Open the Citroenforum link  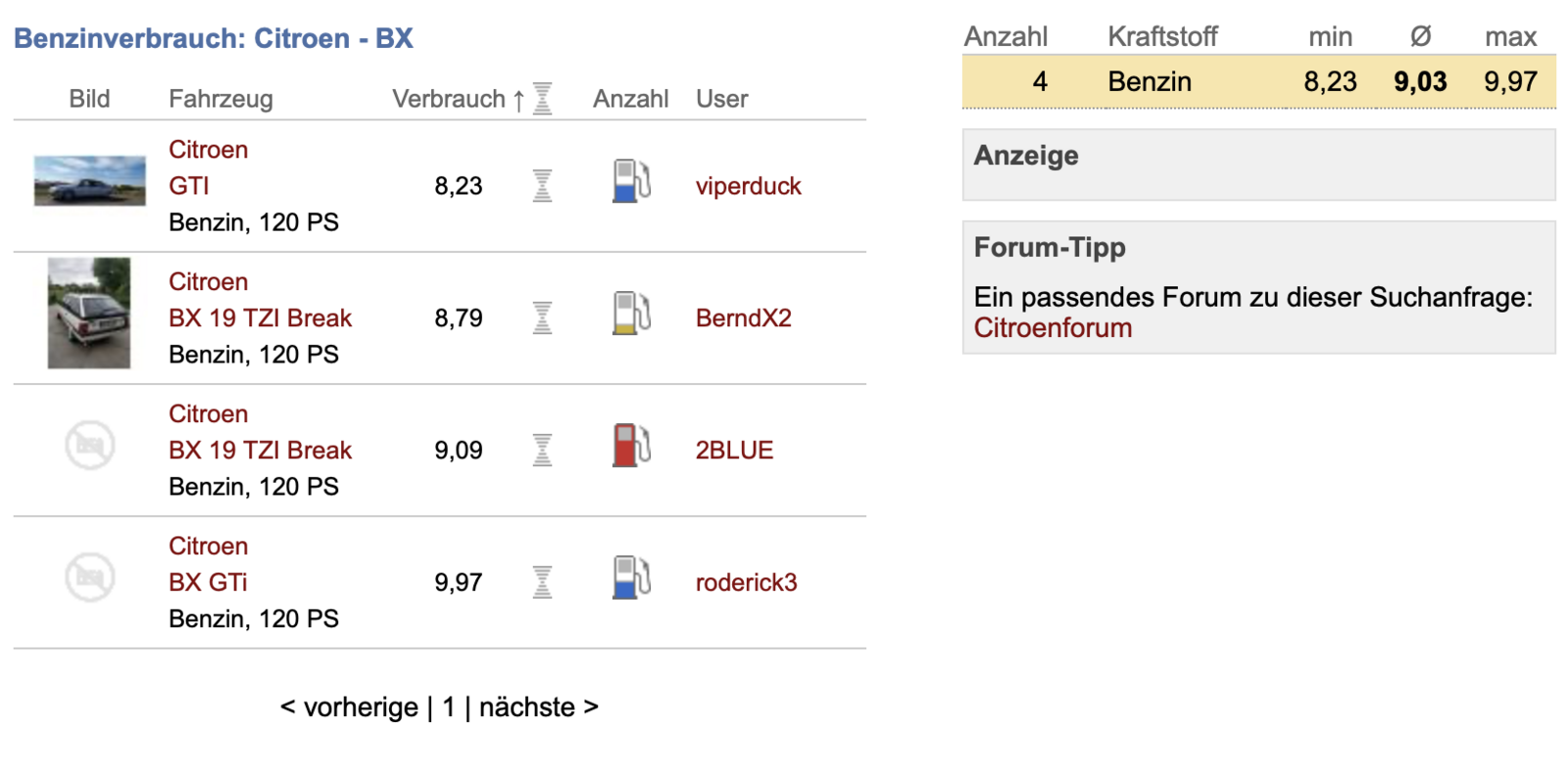coord(1053,328)
